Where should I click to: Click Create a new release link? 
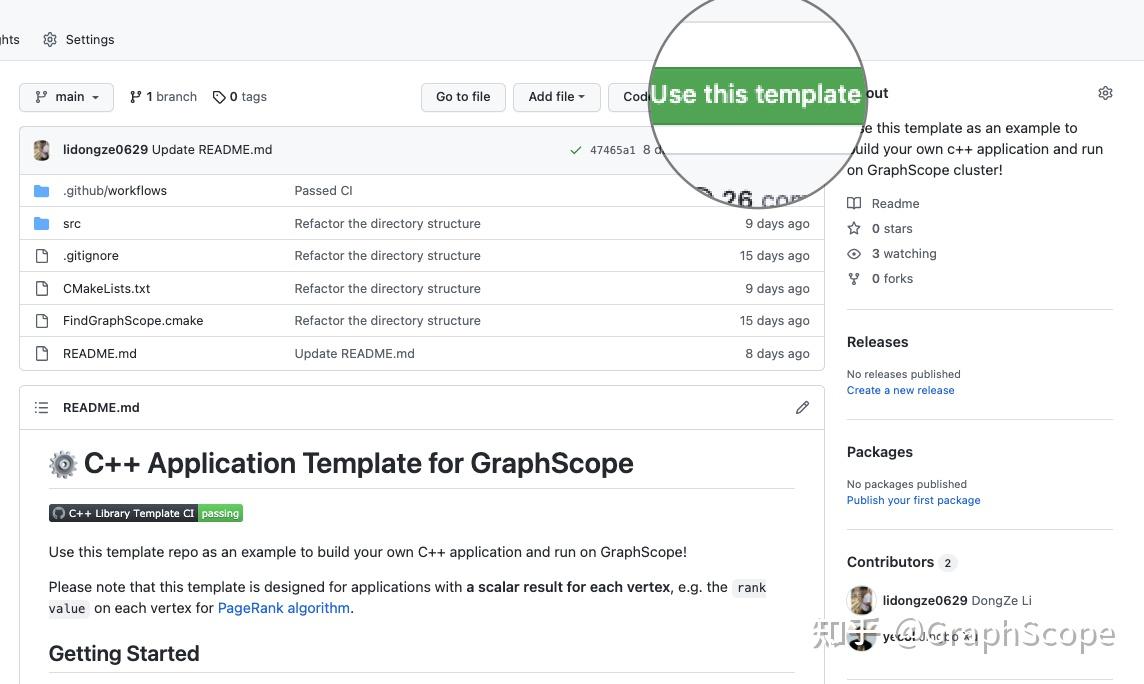pyautogui.click(x=900, y=391)
